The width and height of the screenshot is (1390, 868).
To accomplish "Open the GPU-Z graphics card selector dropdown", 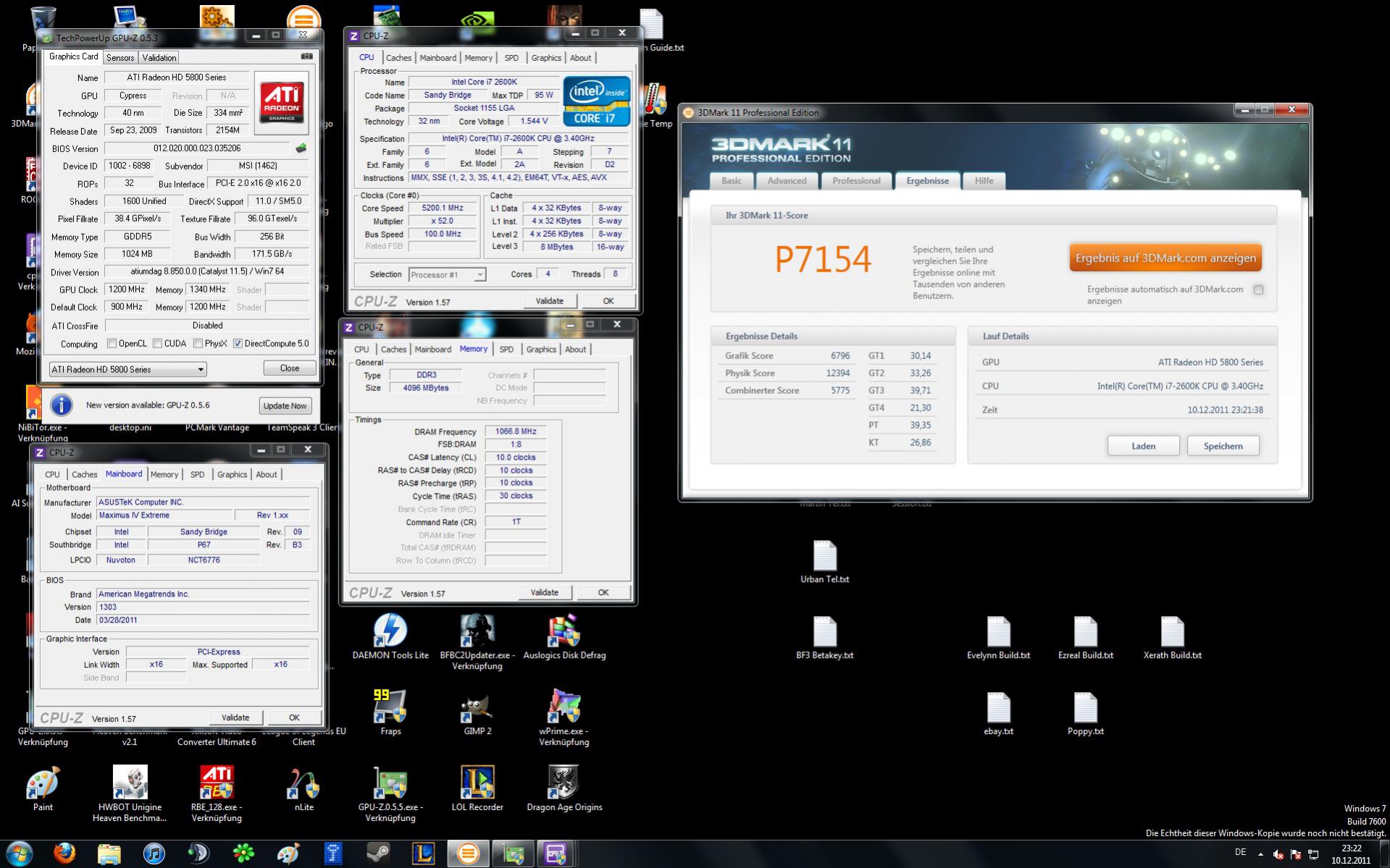I will click(127, 369).
